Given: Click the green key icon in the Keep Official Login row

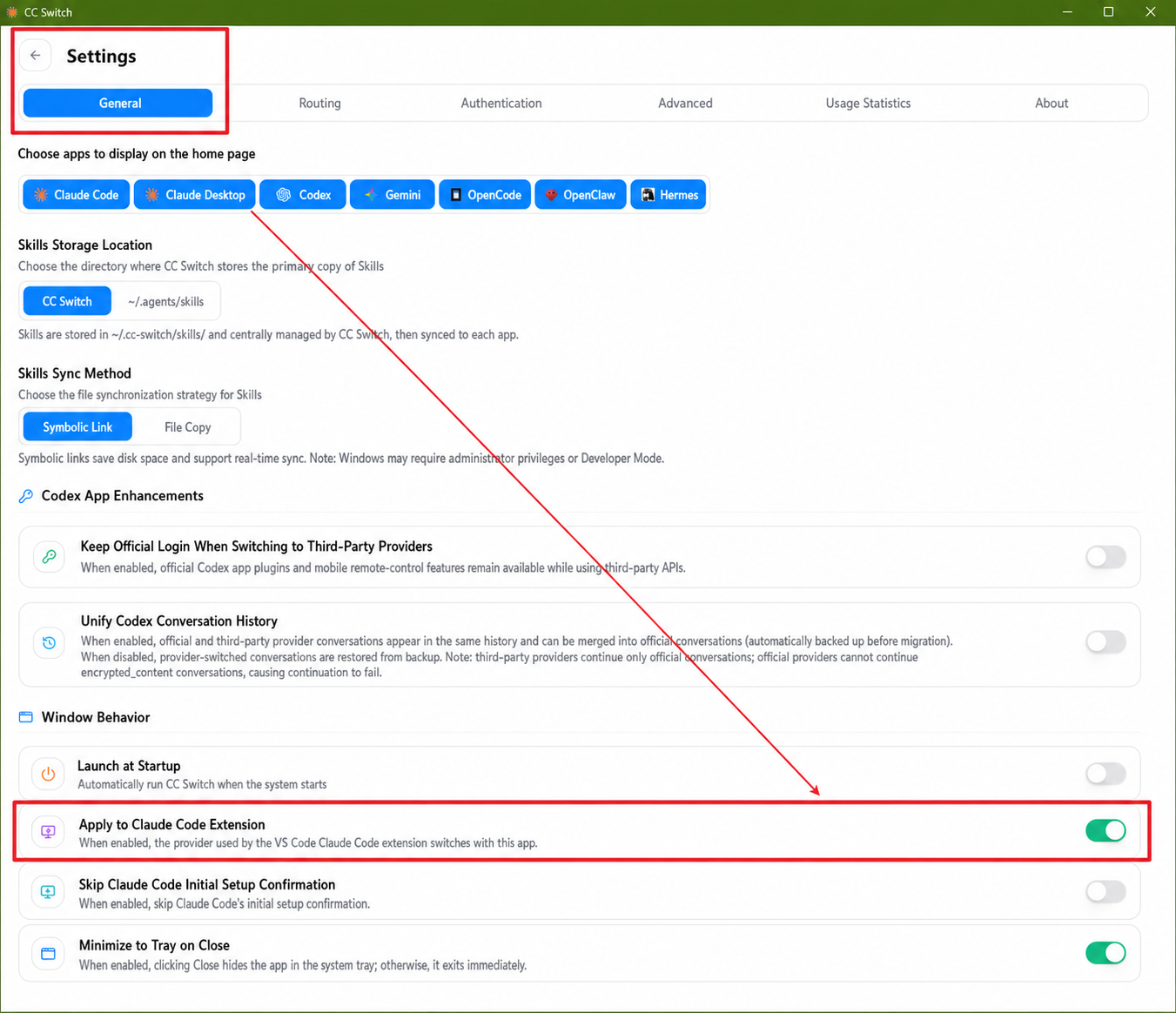Looking at the screenshot, I should [49, 556].
